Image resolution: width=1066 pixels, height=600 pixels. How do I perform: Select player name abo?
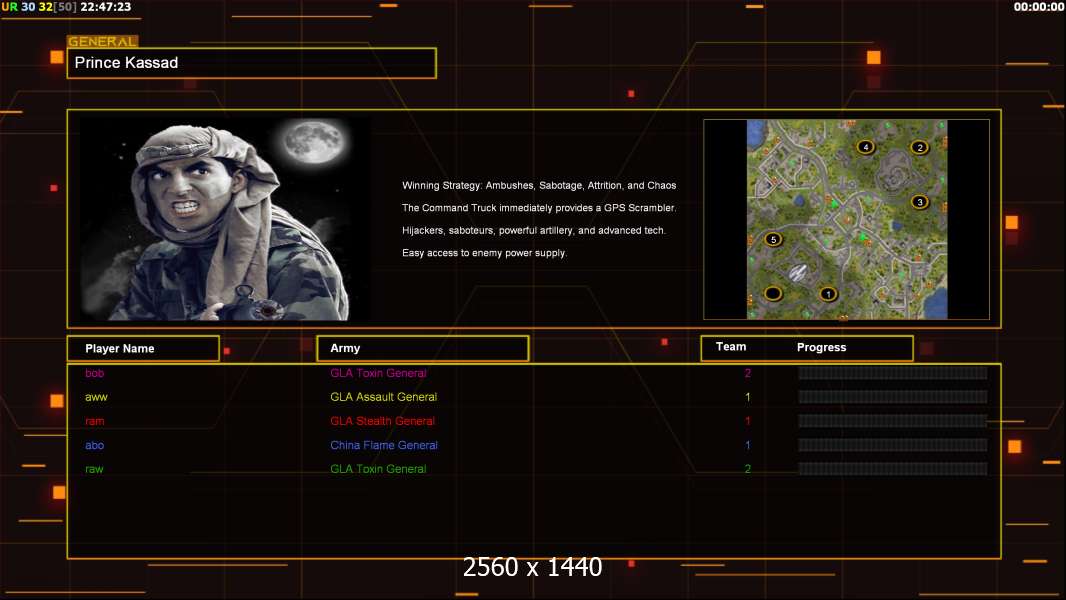coord(94,445)
